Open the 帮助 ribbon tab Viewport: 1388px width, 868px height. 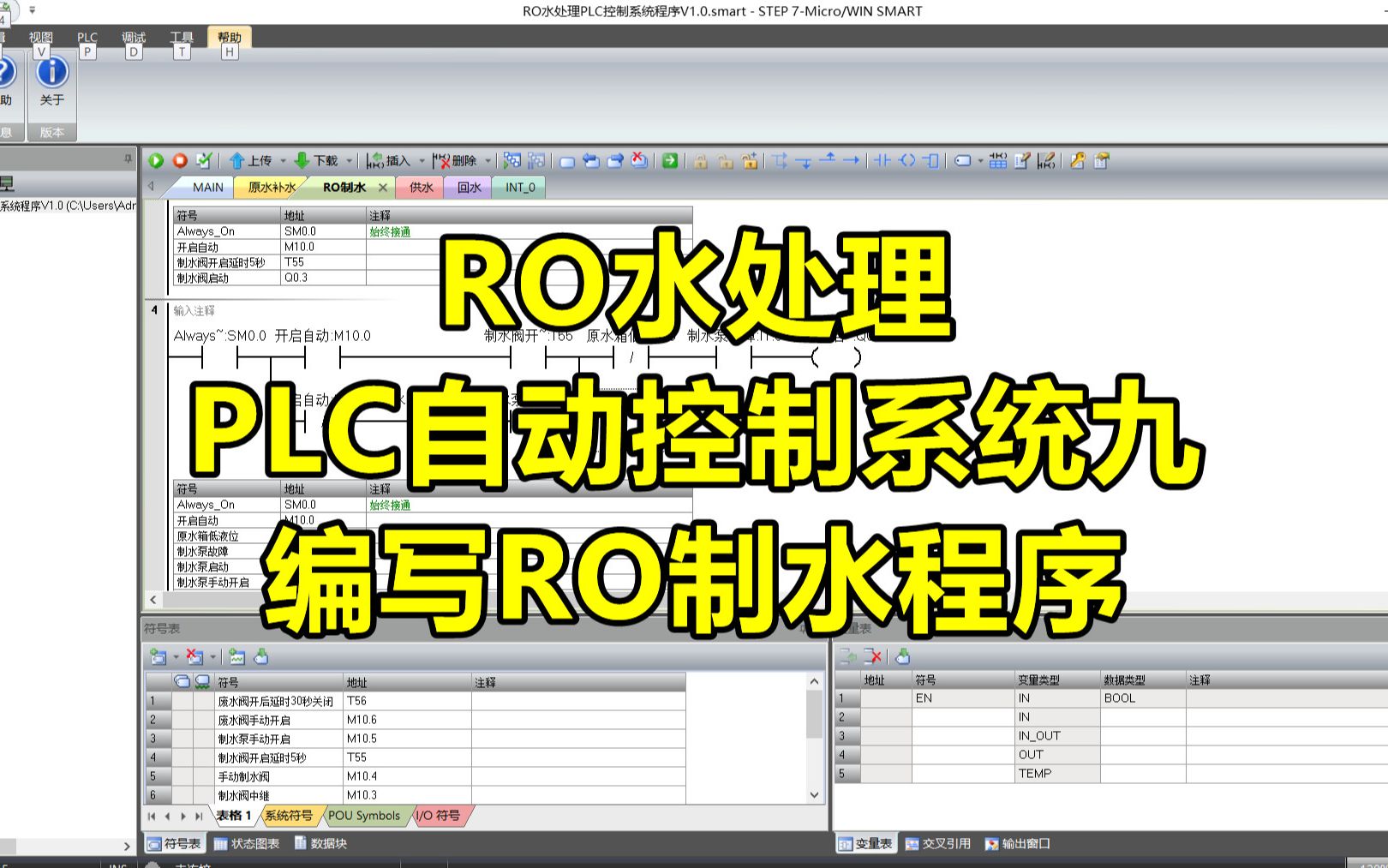(229, 37)
